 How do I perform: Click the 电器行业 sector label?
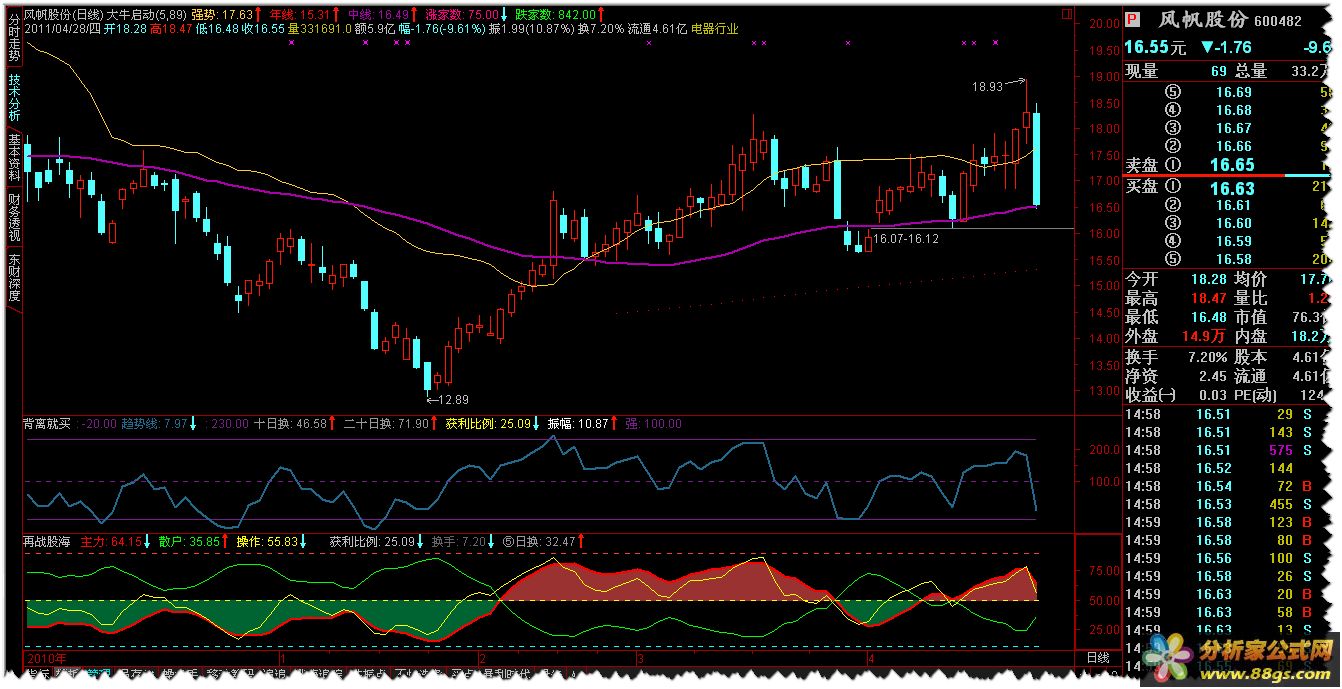tap(715, 29)
